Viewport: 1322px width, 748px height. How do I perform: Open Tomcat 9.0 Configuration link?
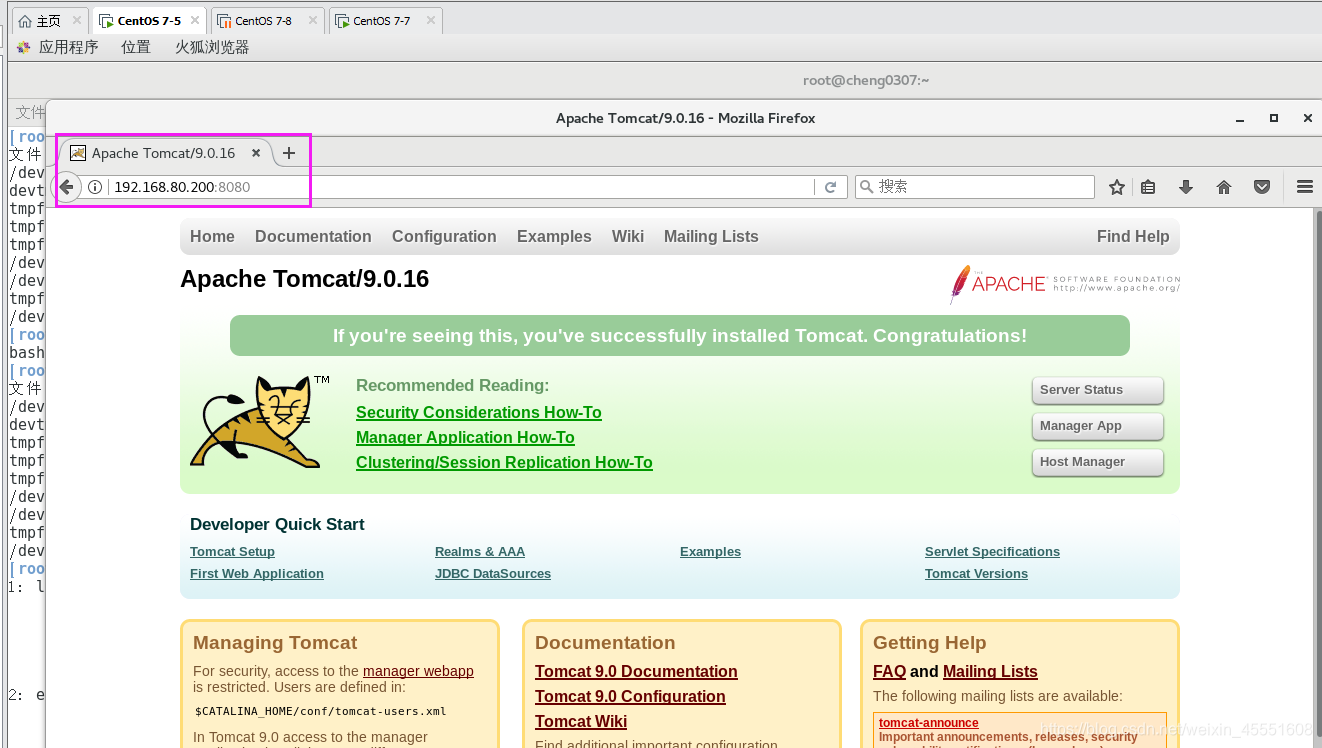pos(630,697)
